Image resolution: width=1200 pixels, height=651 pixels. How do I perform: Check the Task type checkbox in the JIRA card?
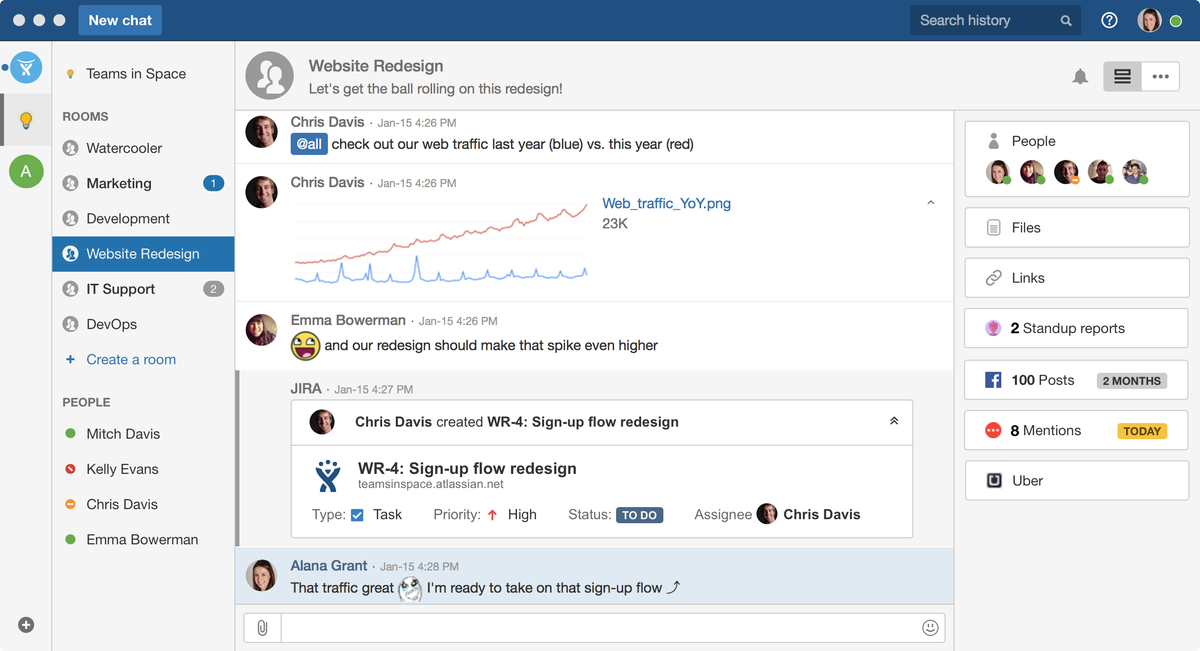point(358,514)
